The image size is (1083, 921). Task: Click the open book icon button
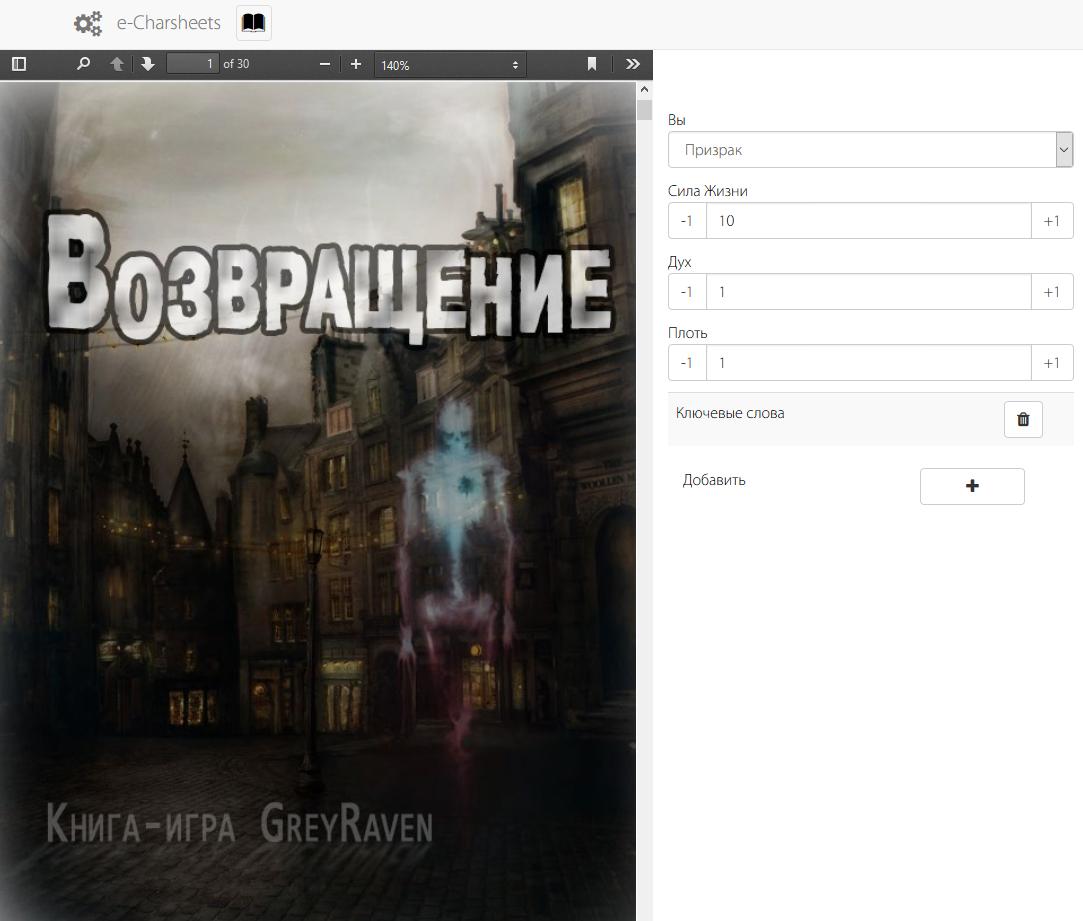[x=253, y=23]
